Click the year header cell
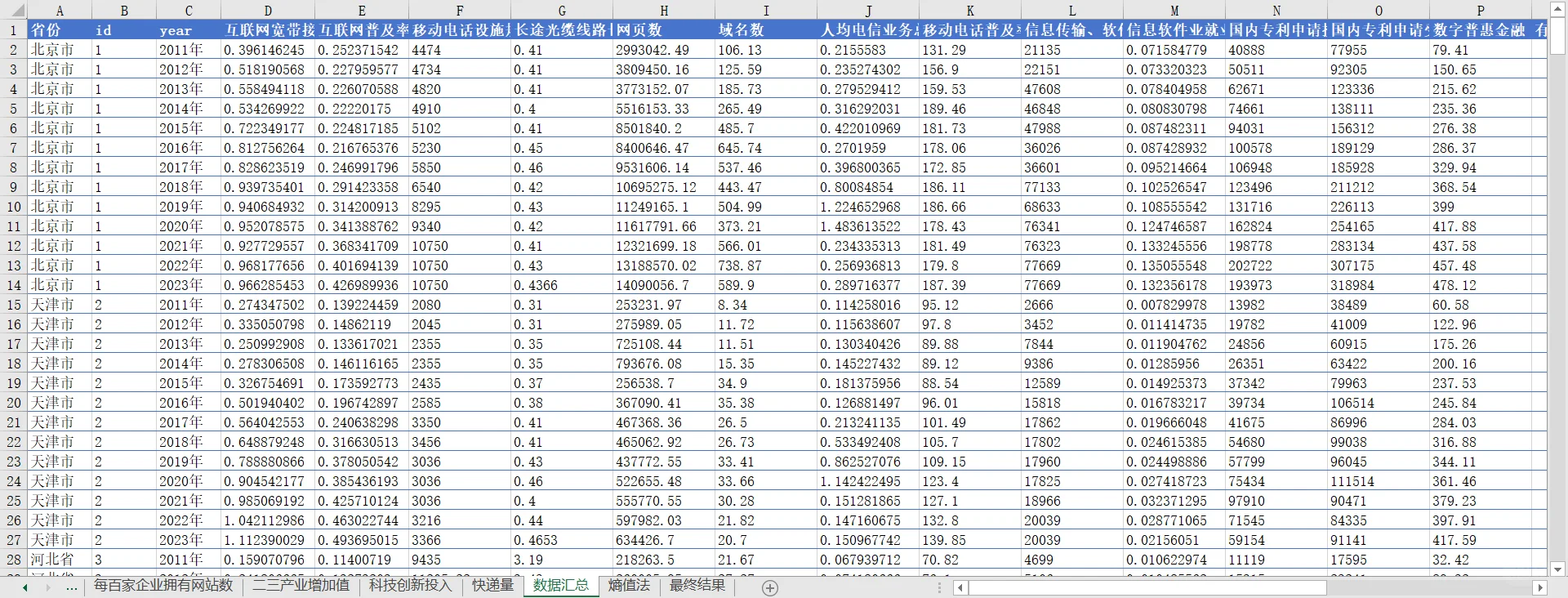 click(189, 30)
